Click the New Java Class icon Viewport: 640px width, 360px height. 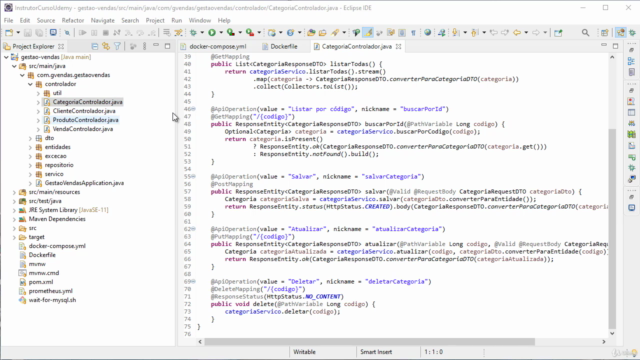tap(290, 33)
